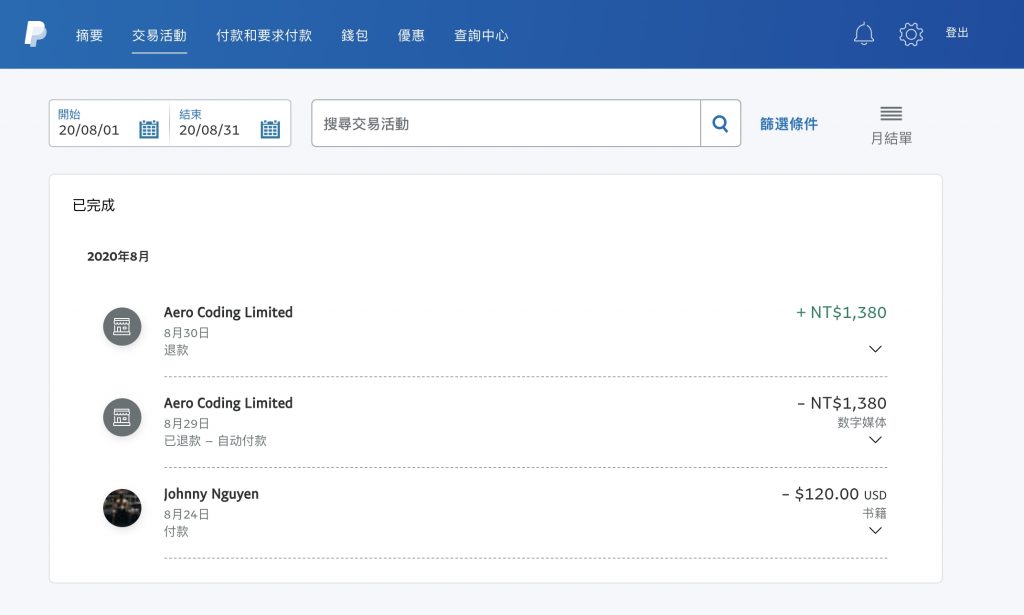Viewport: 1024px width, 615px height.
Task: Expand the -NT$1,380 Aero Coding transaction
Action: tap(875, 439)
